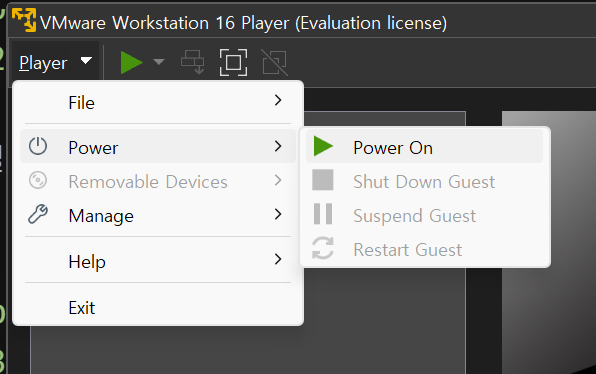Expand the Help submenu chevron
This screenshot has height=374, width=596.
point(278,259)
